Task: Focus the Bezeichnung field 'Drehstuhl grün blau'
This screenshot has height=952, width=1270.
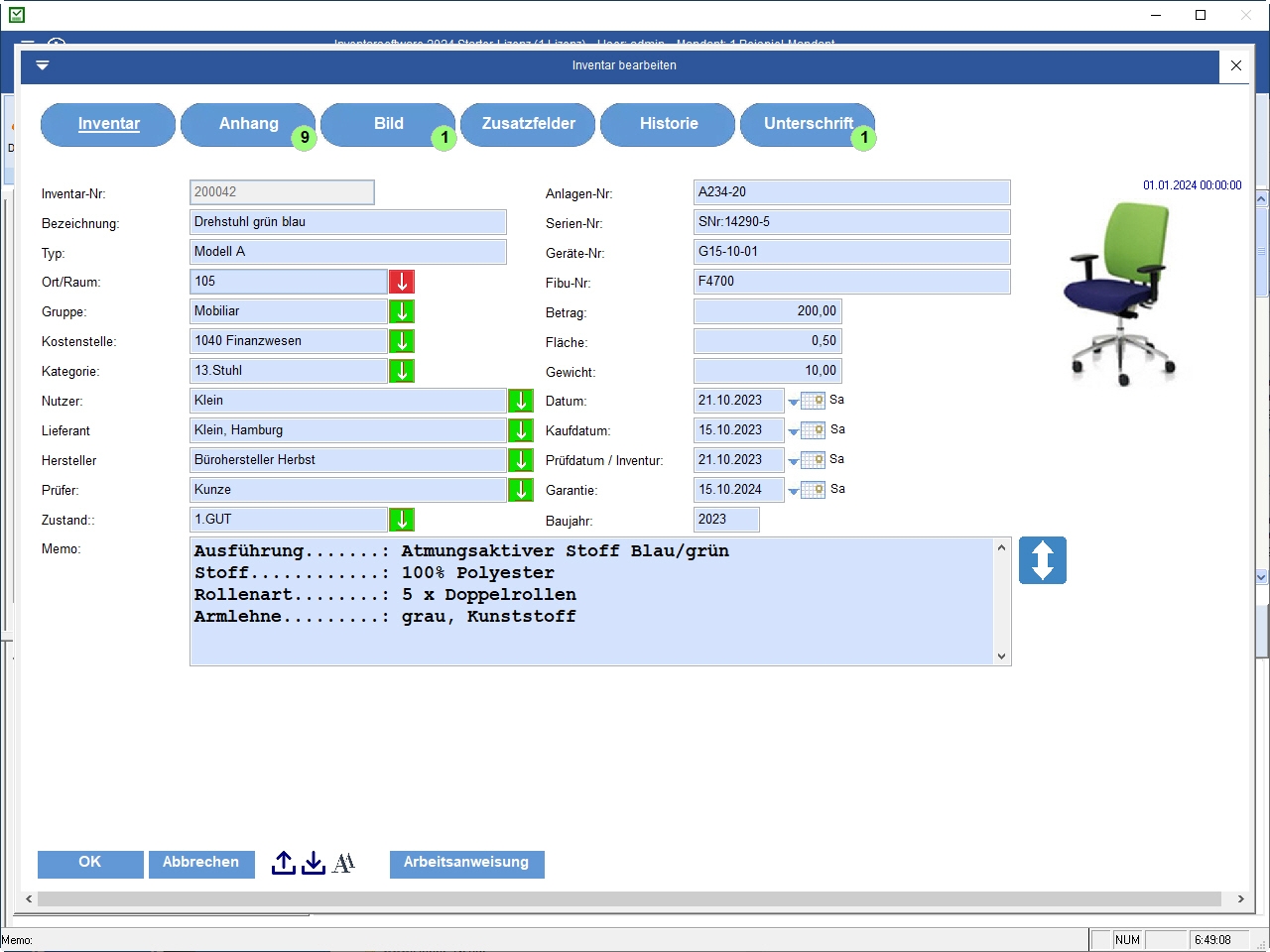Action: point(347,222)
